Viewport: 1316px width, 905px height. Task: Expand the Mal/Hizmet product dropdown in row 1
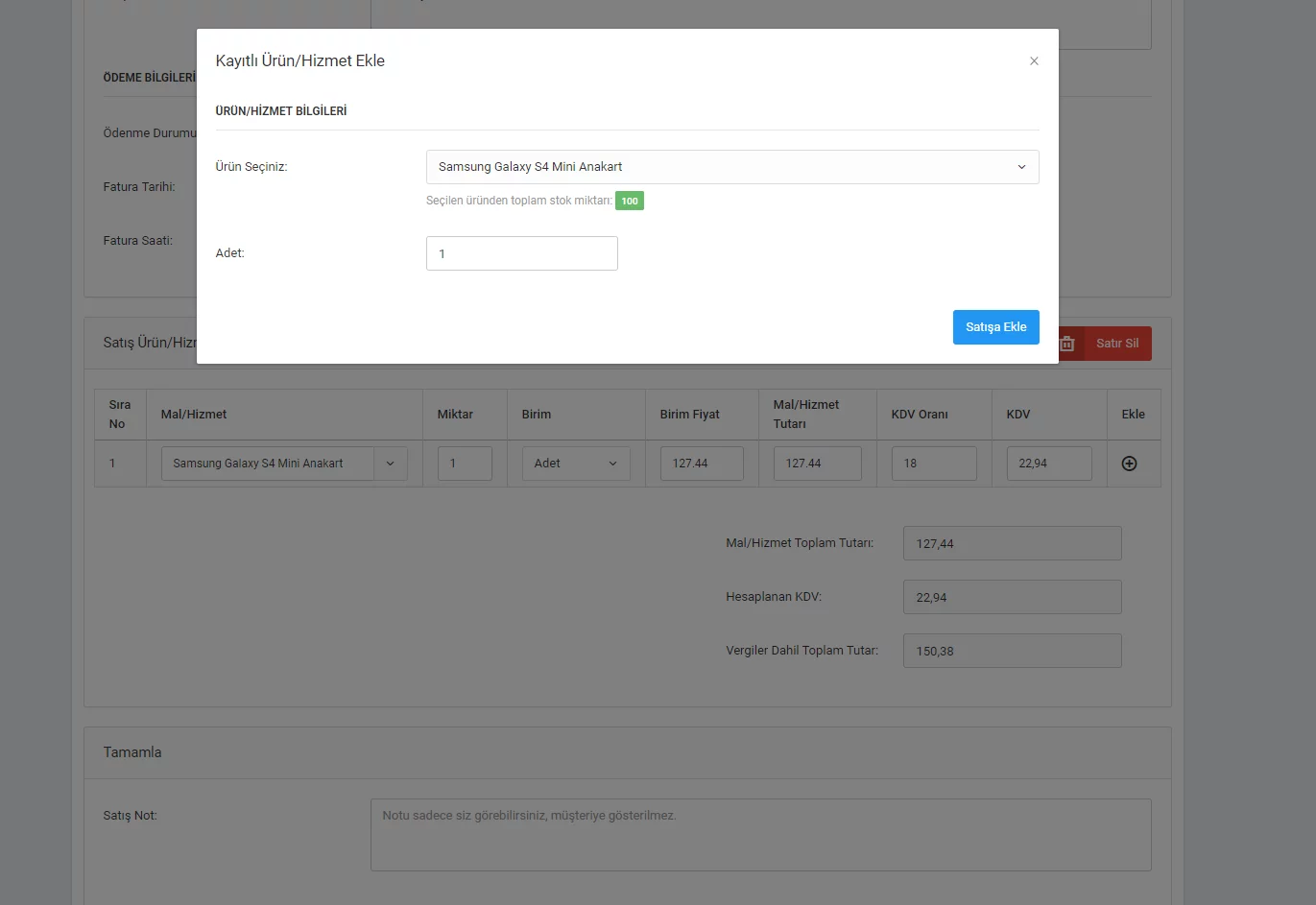pos(390,464)
